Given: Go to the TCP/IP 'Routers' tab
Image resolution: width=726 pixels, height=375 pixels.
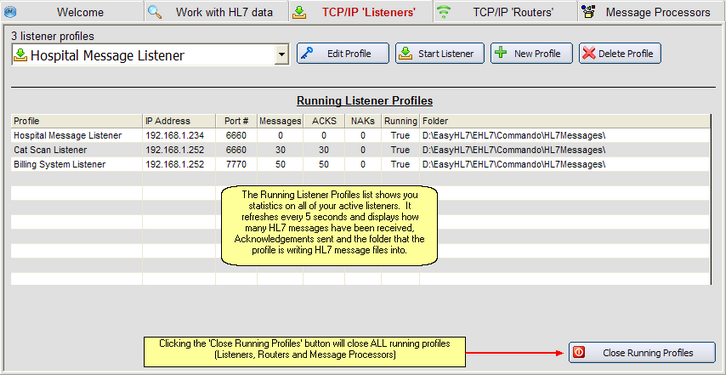Looking at the screenshot, I should point(506,12).
